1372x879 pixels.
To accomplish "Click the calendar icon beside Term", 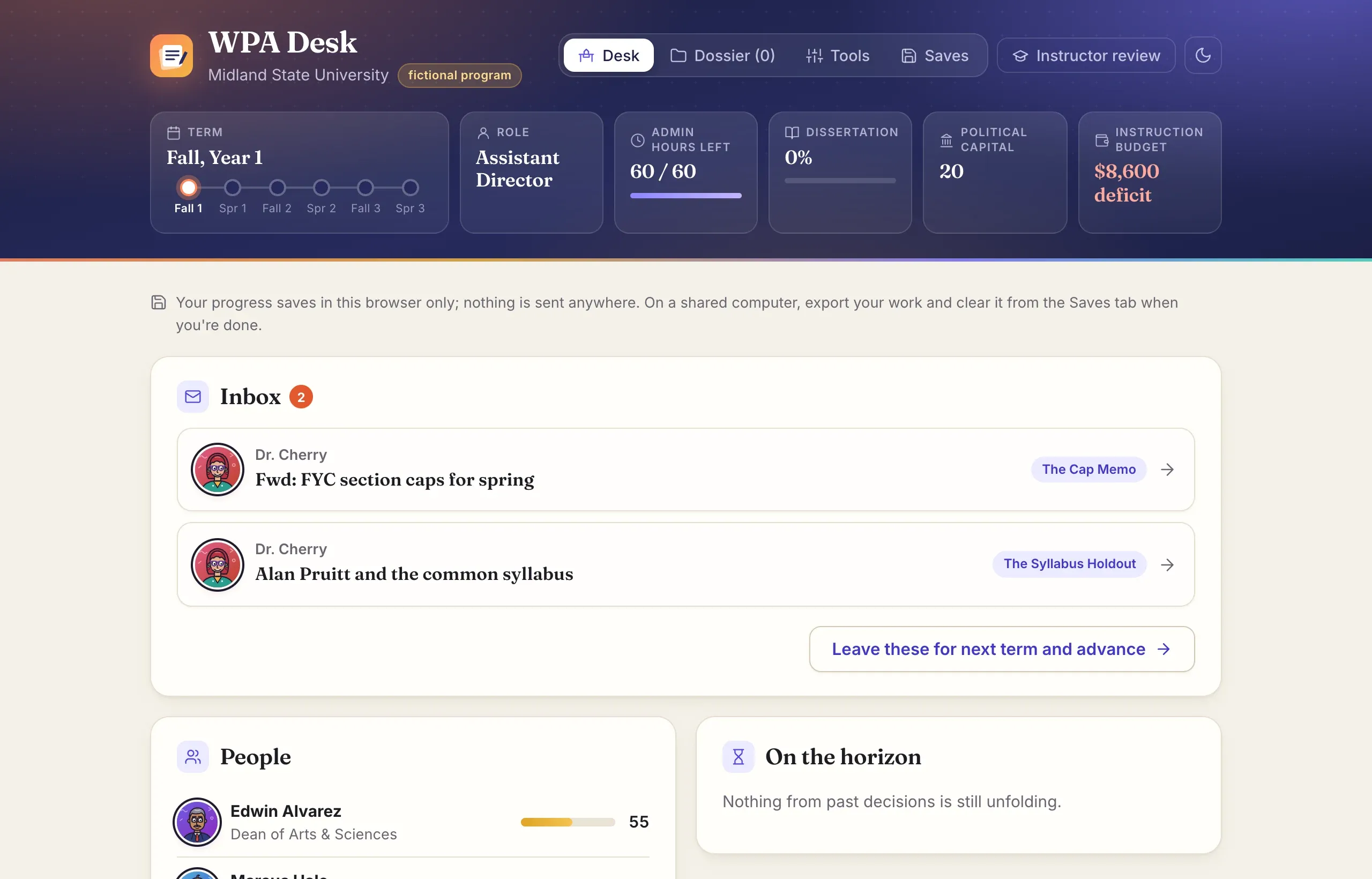I will click(174, 132).
